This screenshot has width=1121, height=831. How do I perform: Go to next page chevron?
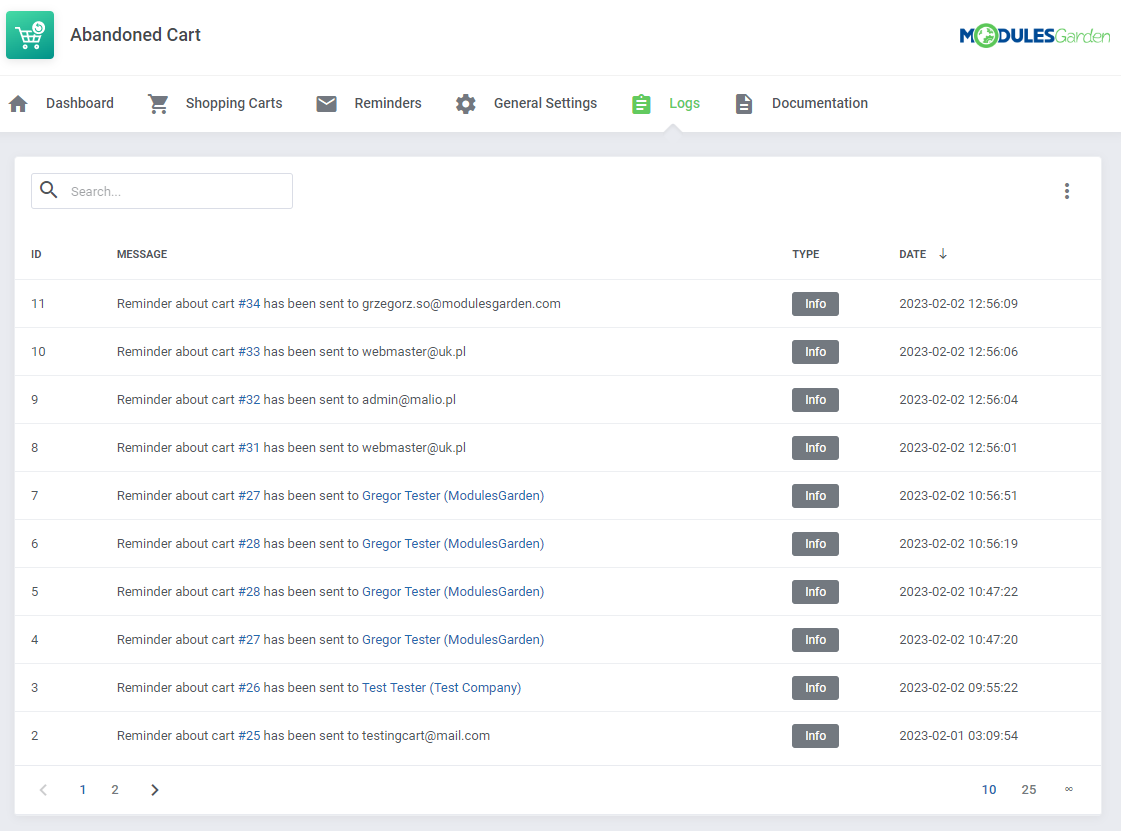click(x=154, y=790)
